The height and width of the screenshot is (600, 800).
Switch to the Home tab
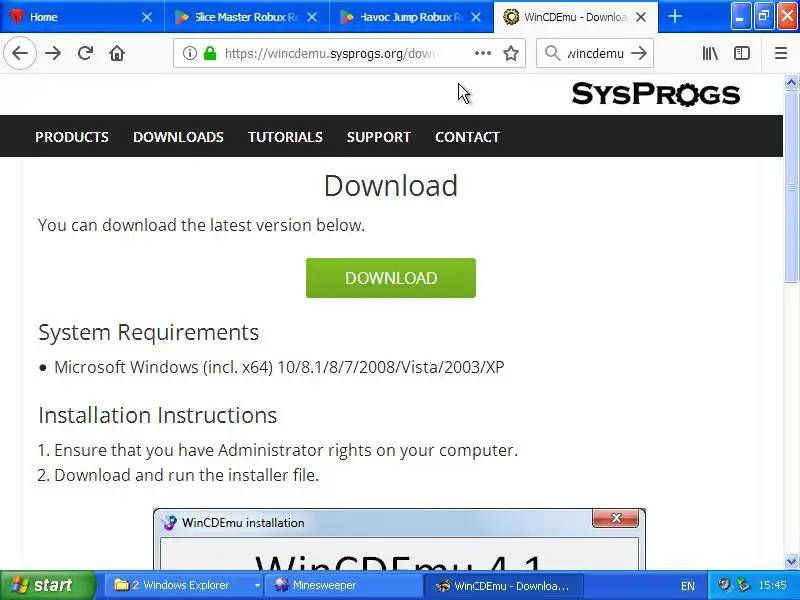[82, 17]
